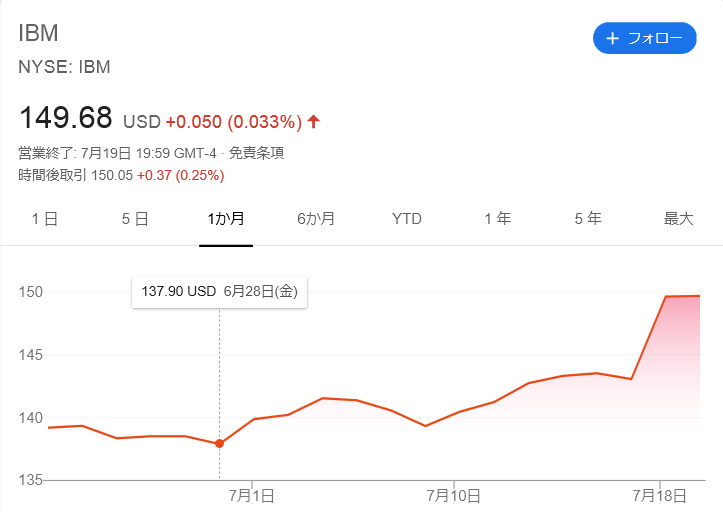Click the 137.90 USD chart tooltip
The width and height of the screenshot is (723, 512).
tap(219, 291)
